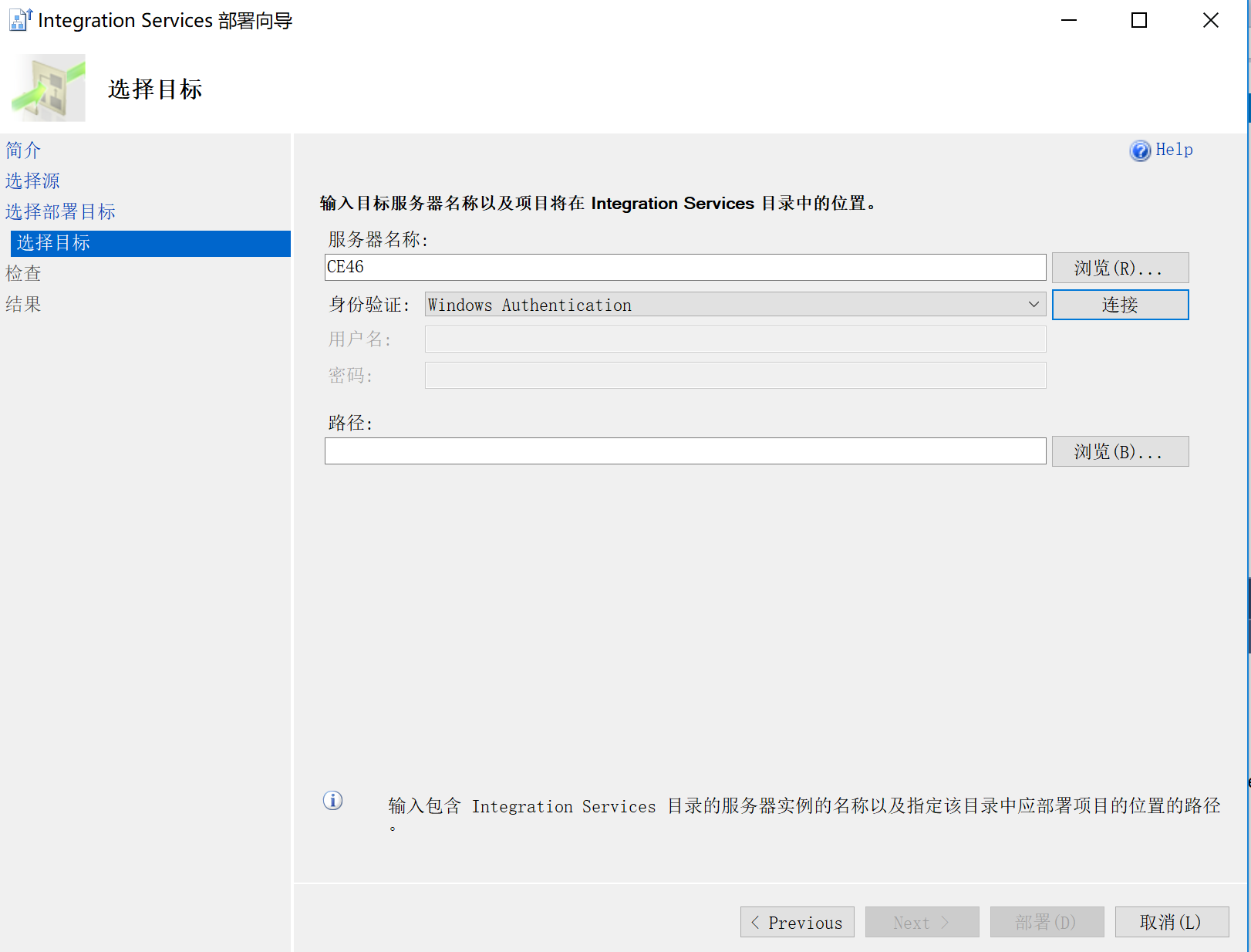The image size is (1251, 952).
Task: Go to the 简介 step
Action: 23,150
